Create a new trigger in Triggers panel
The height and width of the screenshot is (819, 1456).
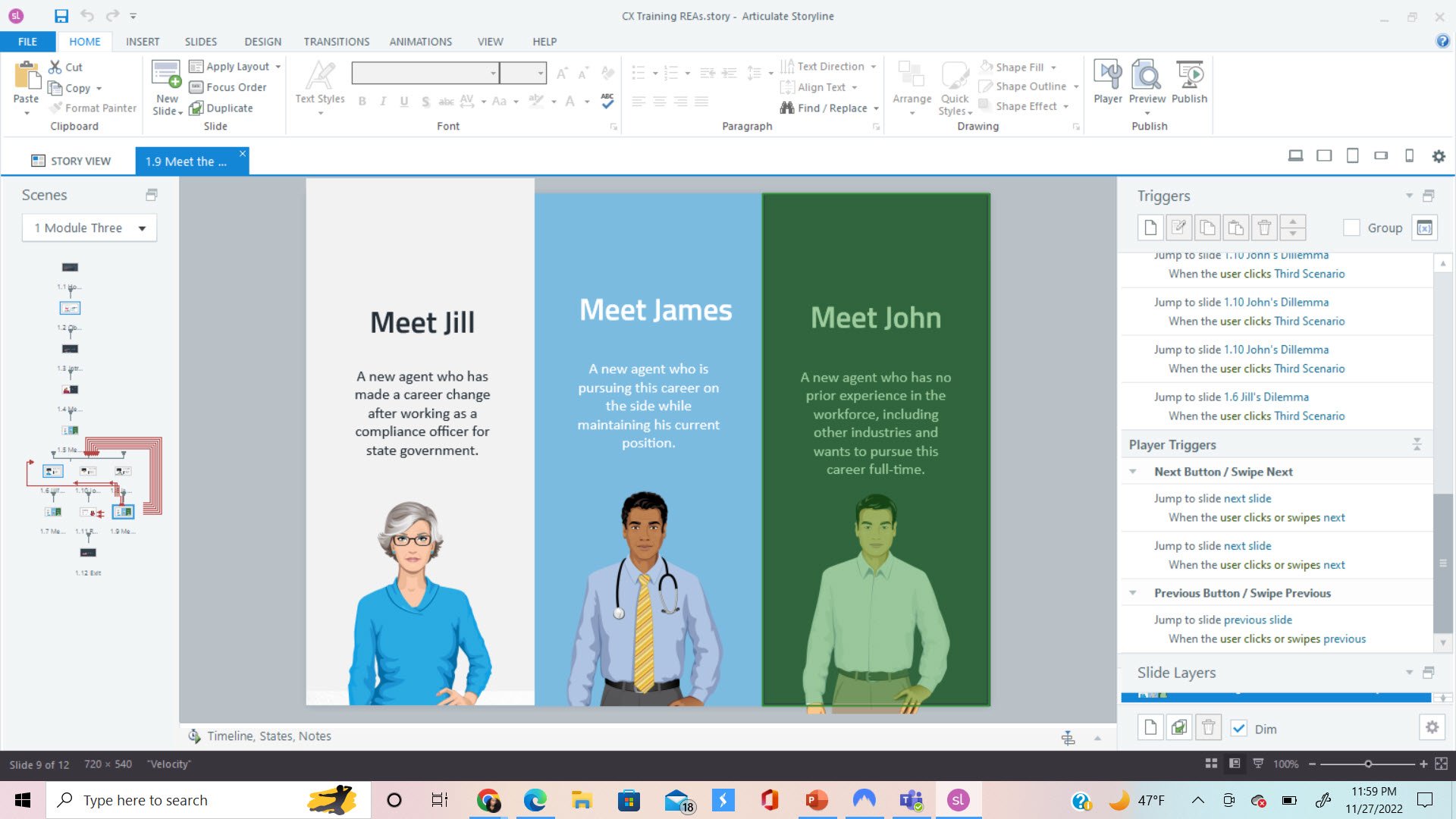click(x=1150, y=227)
